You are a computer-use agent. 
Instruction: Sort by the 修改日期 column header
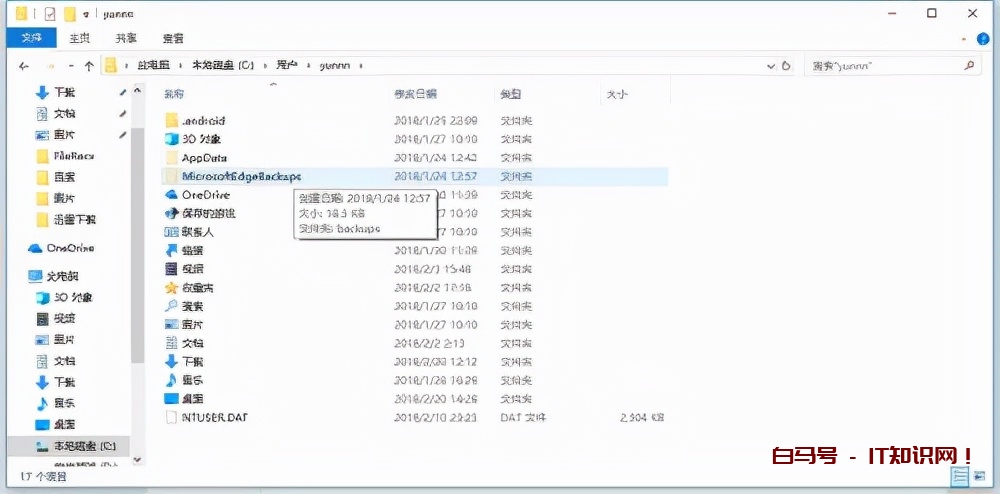[x=415, y=94]
